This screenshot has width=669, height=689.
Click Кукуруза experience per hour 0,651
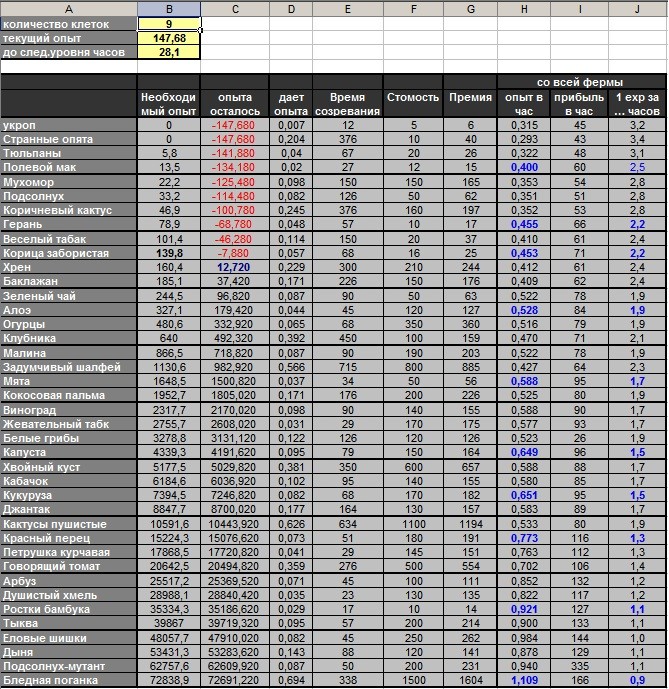point(524,496)
